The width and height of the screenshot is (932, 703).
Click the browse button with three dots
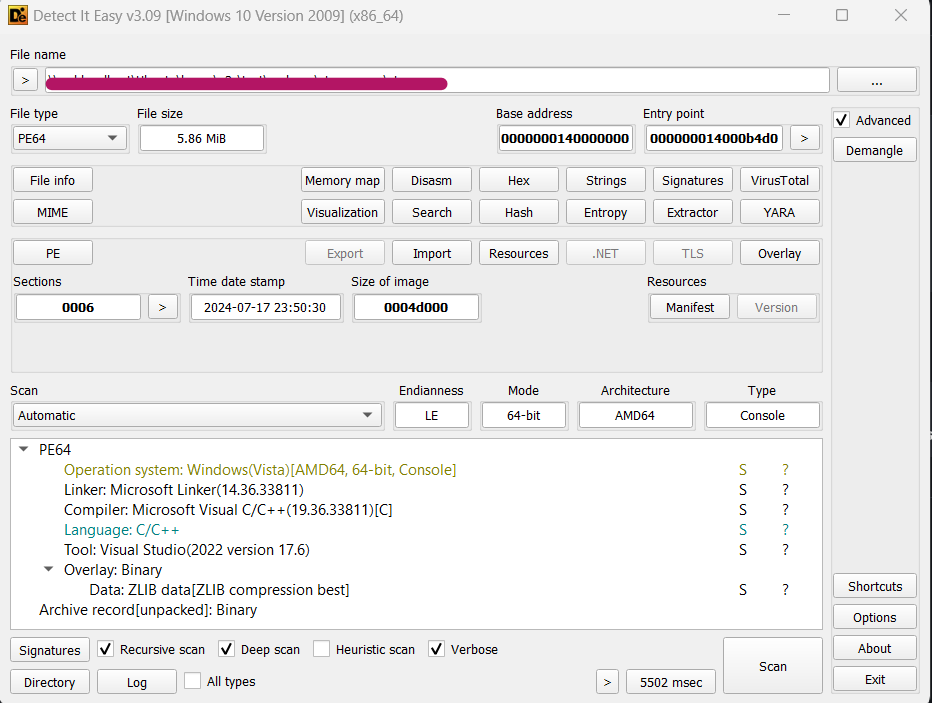tap(876, 80)
